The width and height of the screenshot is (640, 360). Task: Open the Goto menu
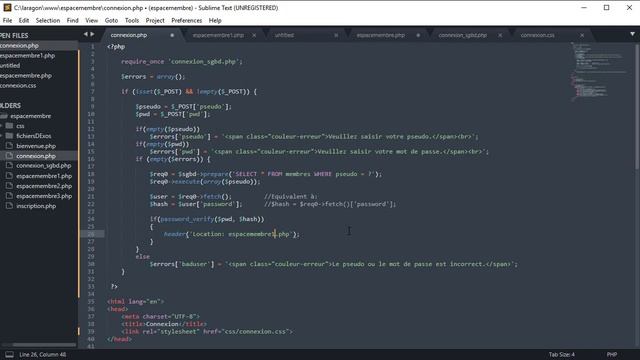111,20
